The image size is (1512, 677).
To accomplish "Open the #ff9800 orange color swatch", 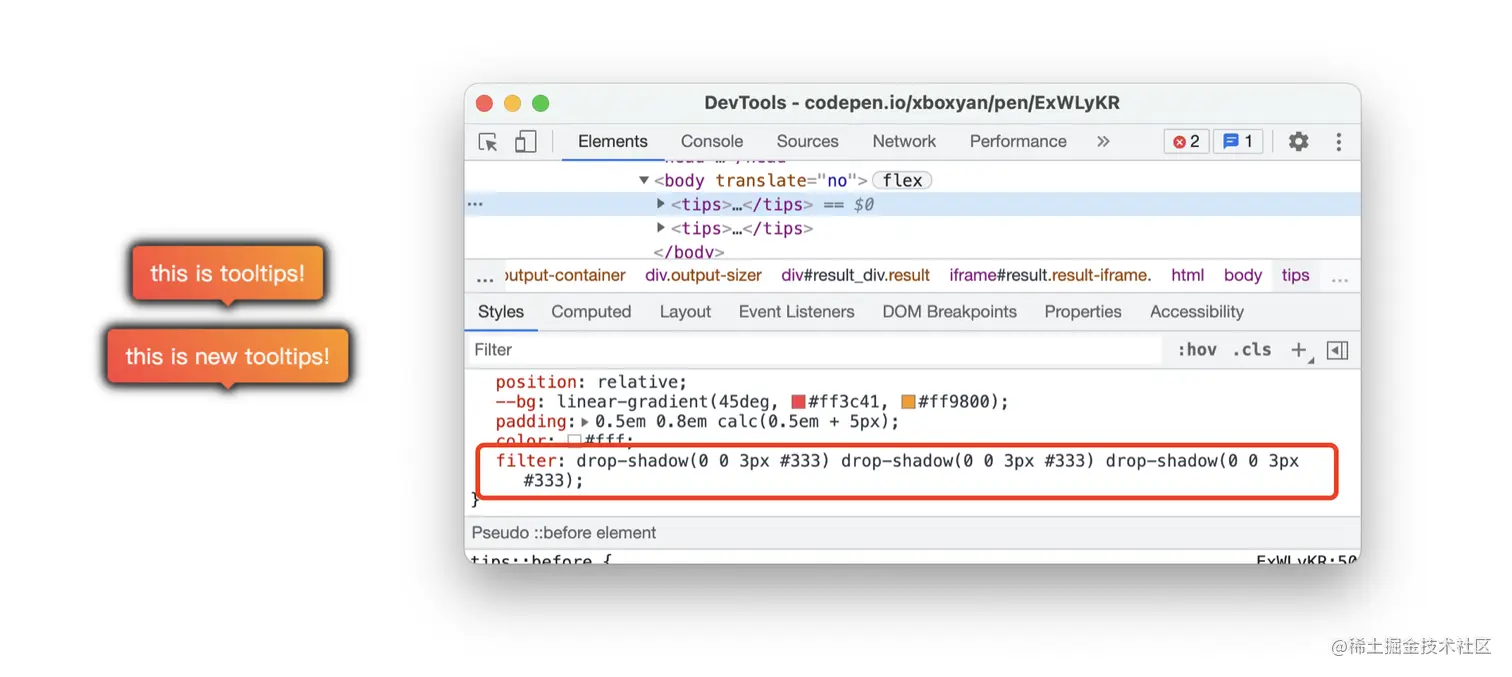I will pos(908,402).
